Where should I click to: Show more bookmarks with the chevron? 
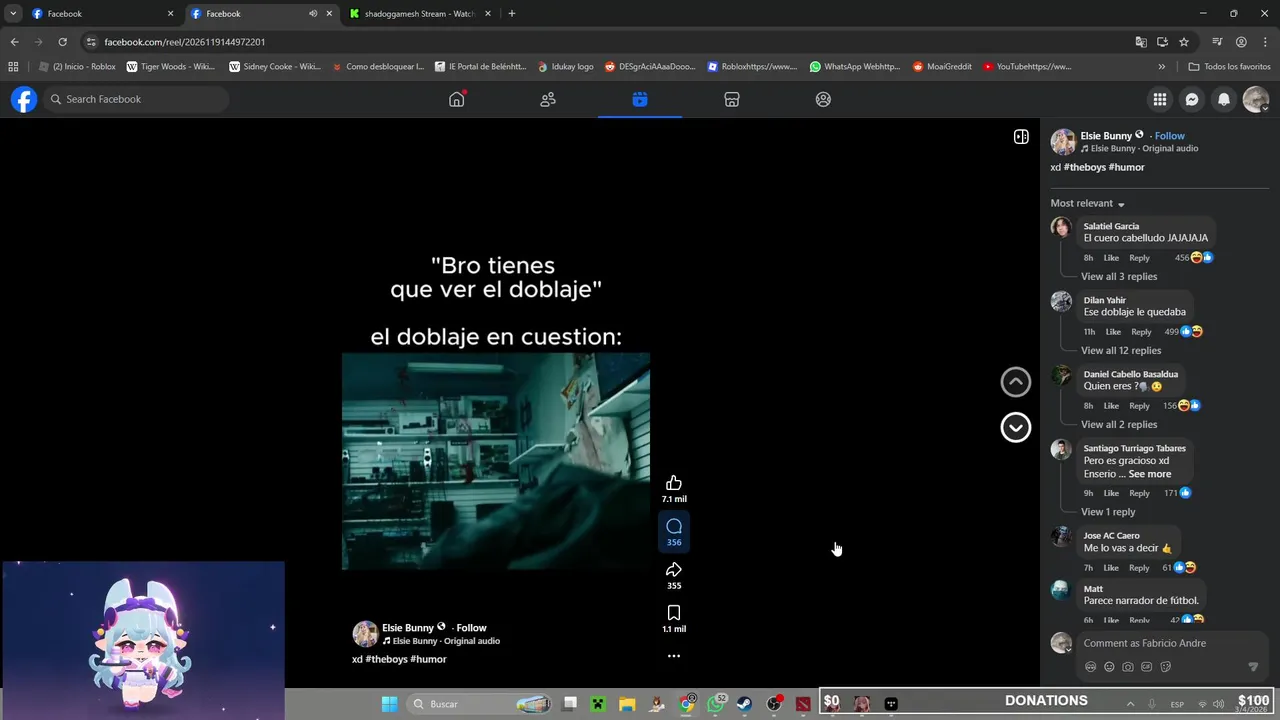(x=1161, y=67)
